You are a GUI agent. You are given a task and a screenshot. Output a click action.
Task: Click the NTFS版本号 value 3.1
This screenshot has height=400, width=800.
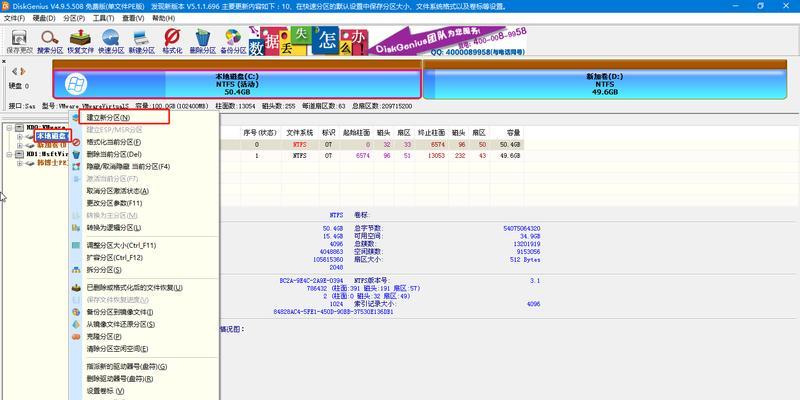click(536, 281)
